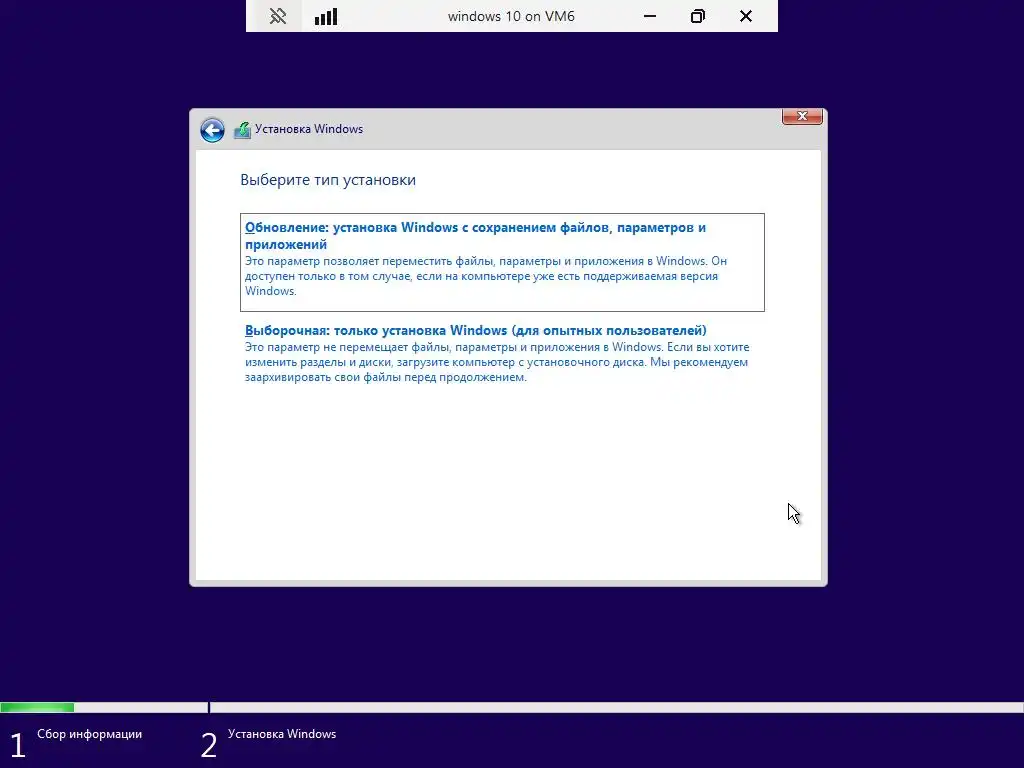
Task: Choose Выборочная custom installation option
Action: [x=502, y=353]
